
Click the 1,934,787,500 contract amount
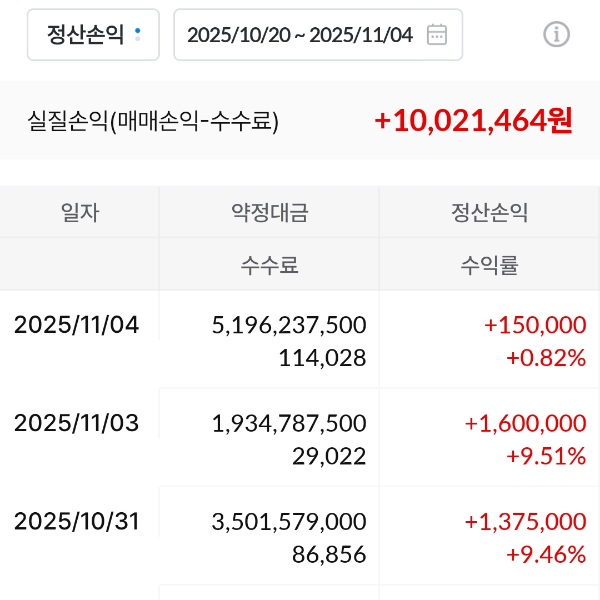[289, 423]
